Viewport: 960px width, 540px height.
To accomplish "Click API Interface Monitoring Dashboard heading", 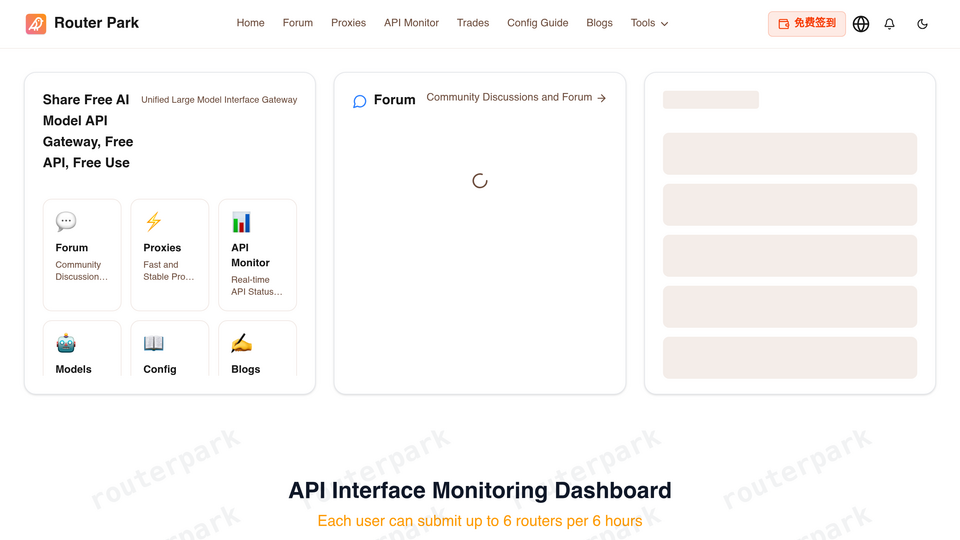I will point(480,490).
